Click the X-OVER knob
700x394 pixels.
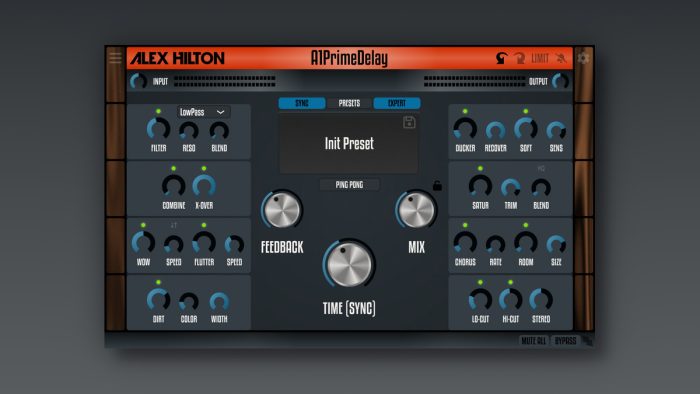tap(204, 186)
